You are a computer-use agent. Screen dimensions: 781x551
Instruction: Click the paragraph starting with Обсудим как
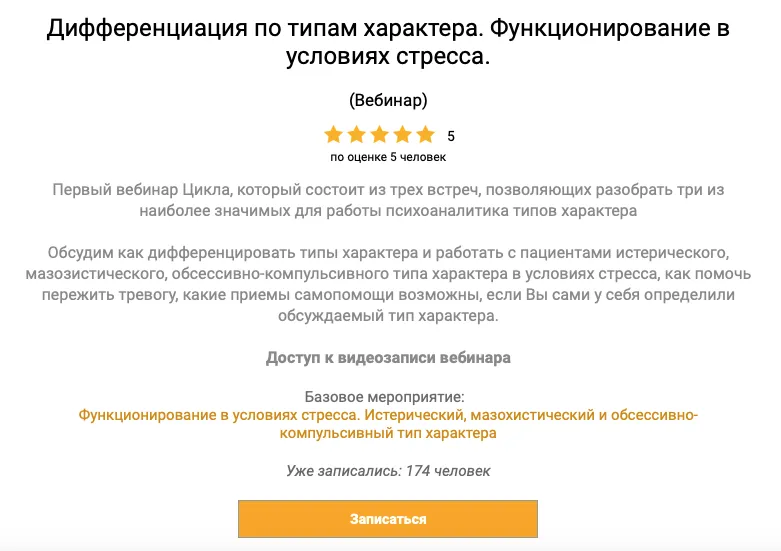[388, 284]
